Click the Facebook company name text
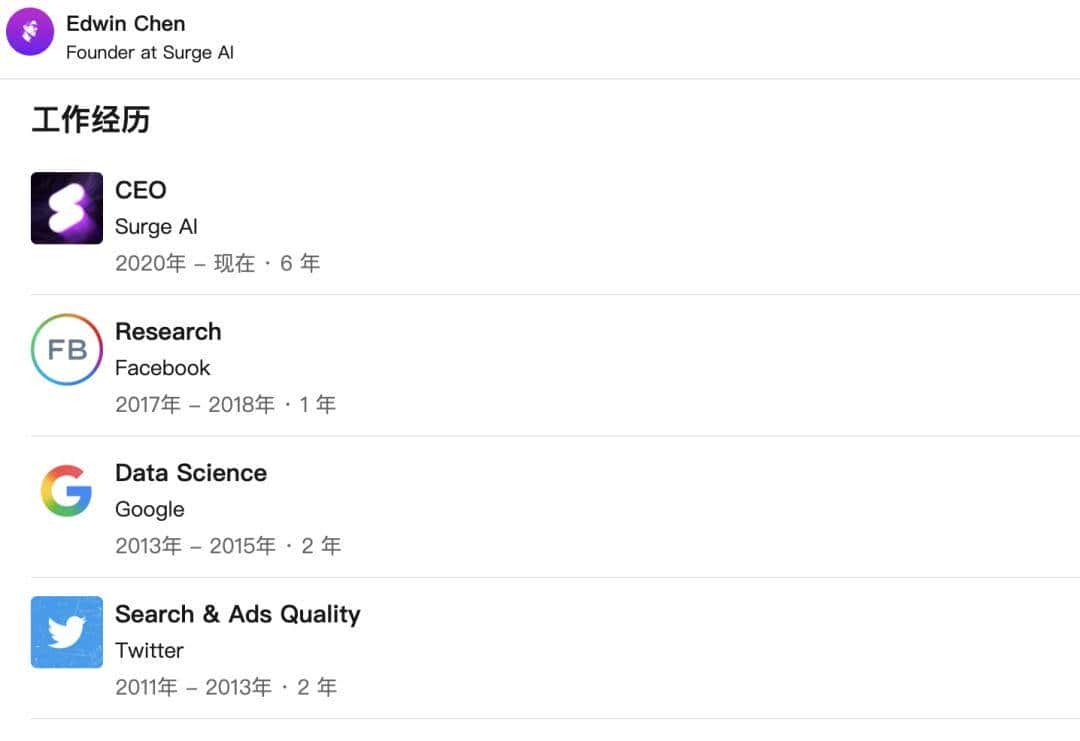 [x=163, y=367]
